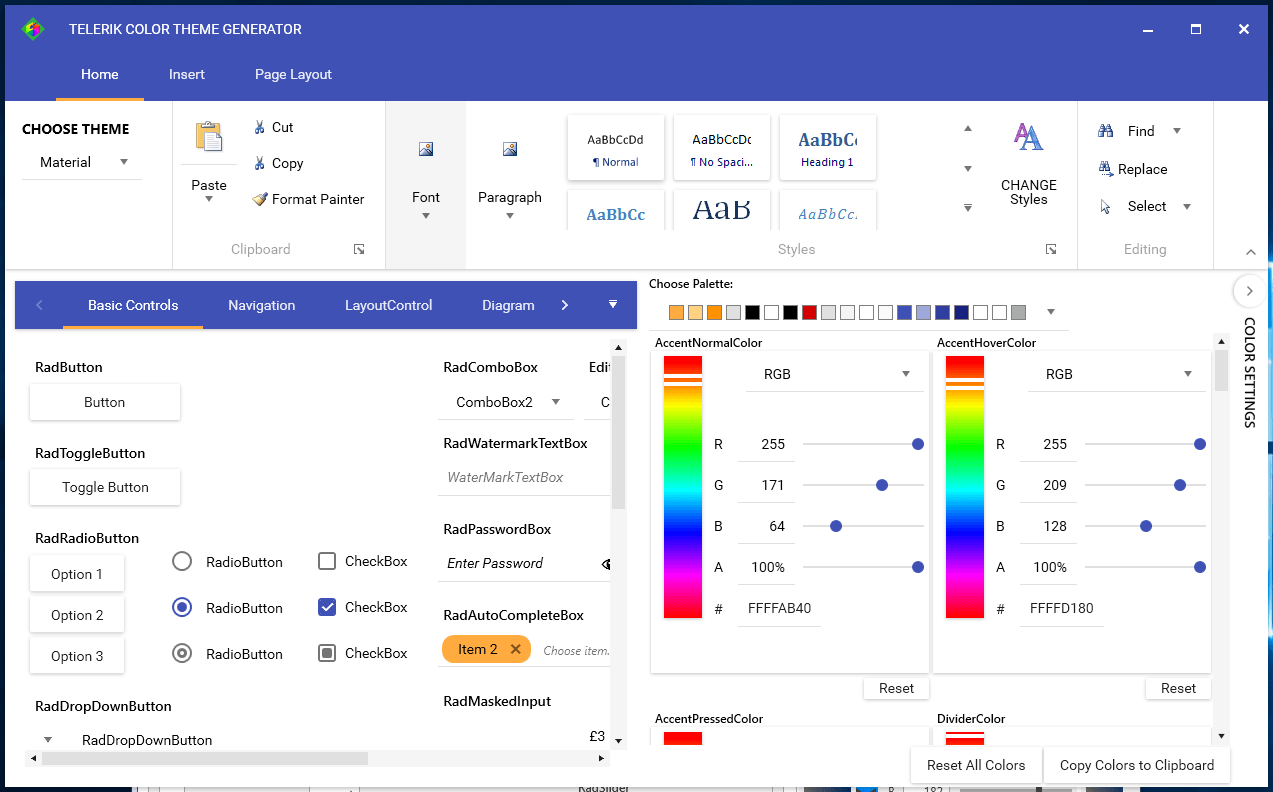Open the Paste dropdown arrow
1273x792 pixels.
pyautogui.click(x=209, y=199)
